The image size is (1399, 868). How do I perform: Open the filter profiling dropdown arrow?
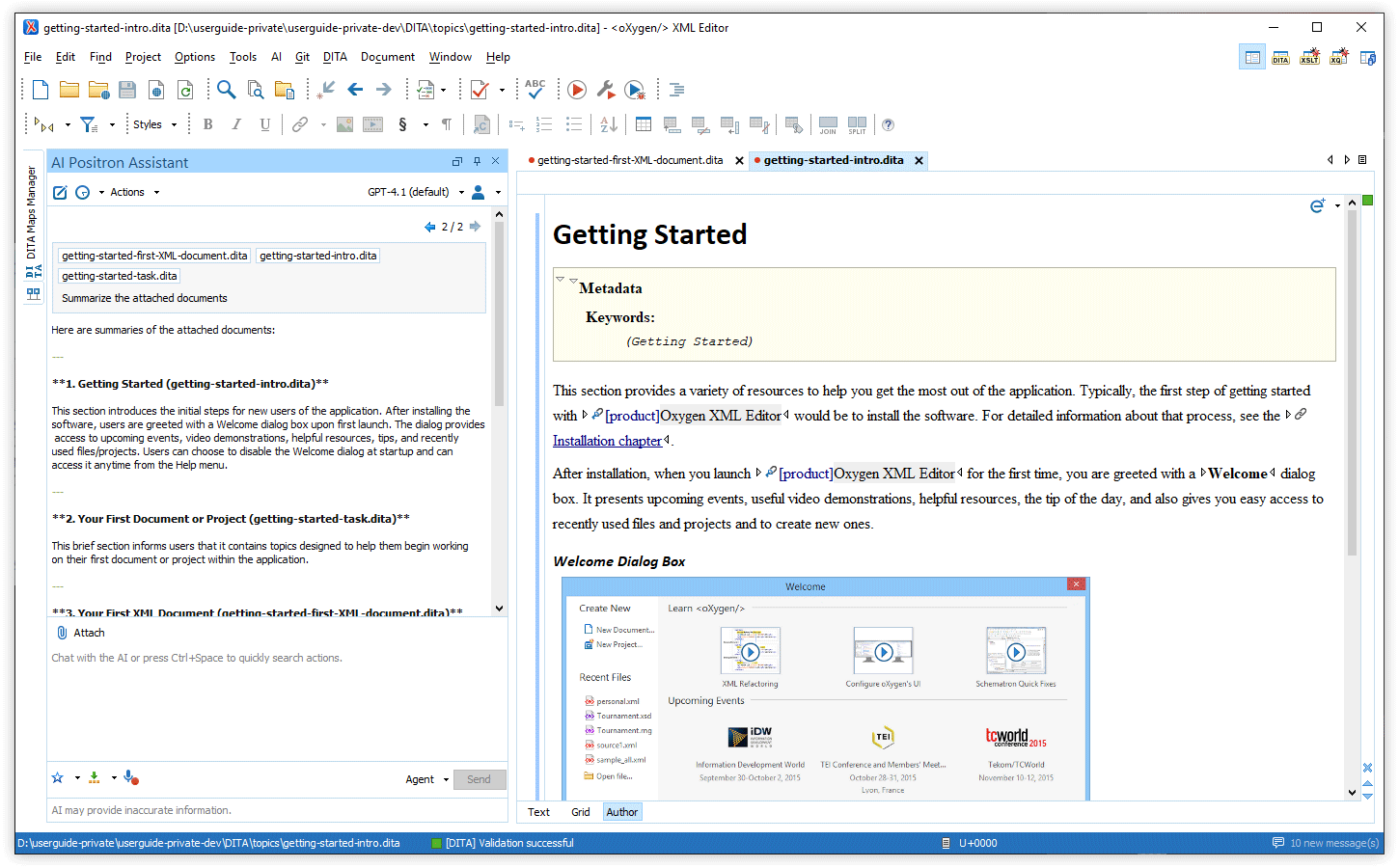click(x=112, y=124)
